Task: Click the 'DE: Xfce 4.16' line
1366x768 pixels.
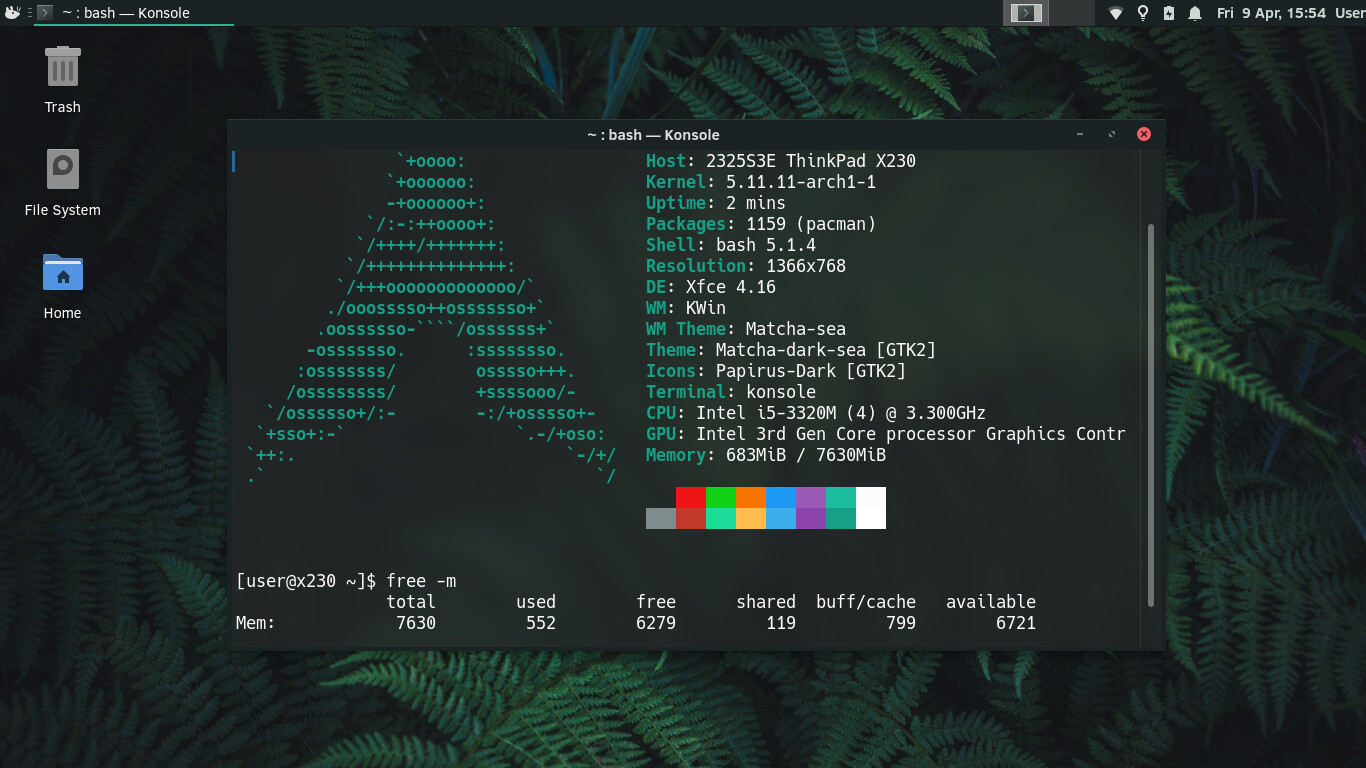Action: point(711,287)
